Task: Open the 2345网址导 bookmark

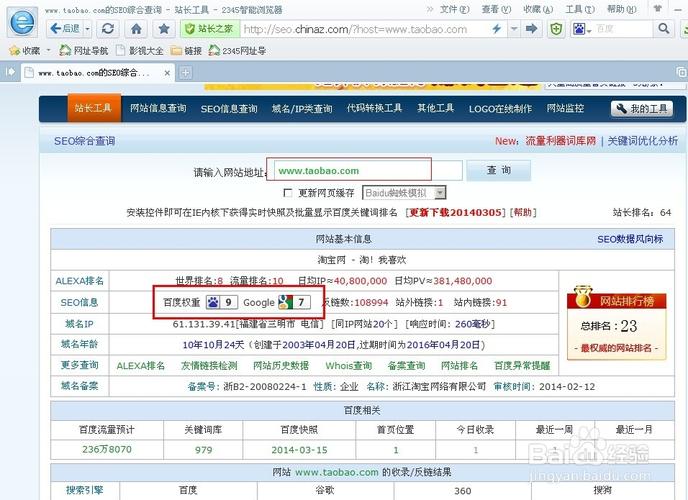Action: (x=237, y=51)
